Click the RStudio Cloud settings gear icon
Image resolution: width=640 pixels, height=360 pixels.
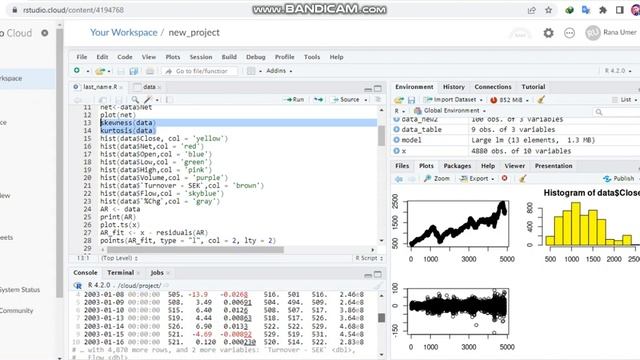tap(549, 33)
